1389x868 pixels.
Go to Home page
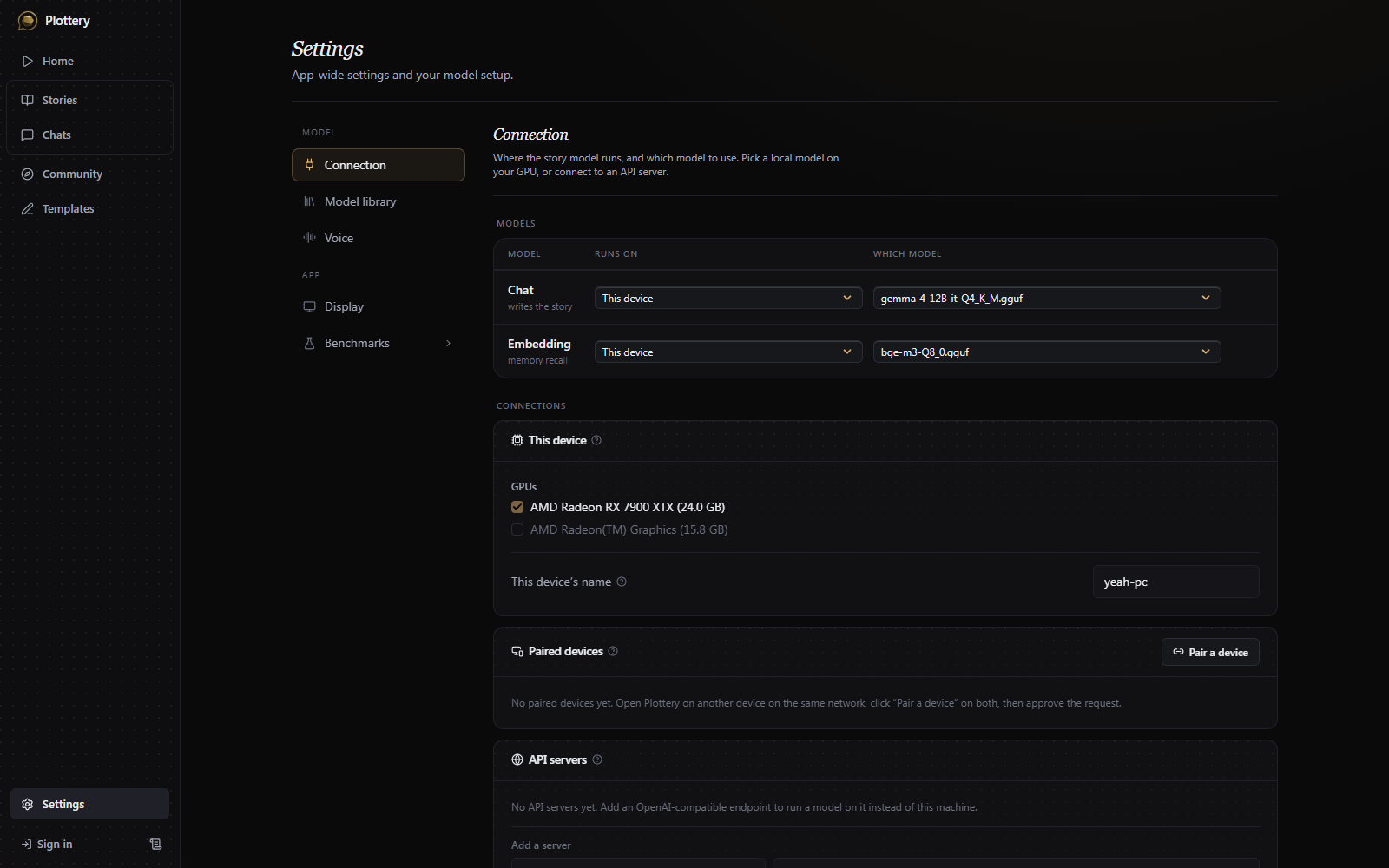pyautogui.click(x=90, y=62)
